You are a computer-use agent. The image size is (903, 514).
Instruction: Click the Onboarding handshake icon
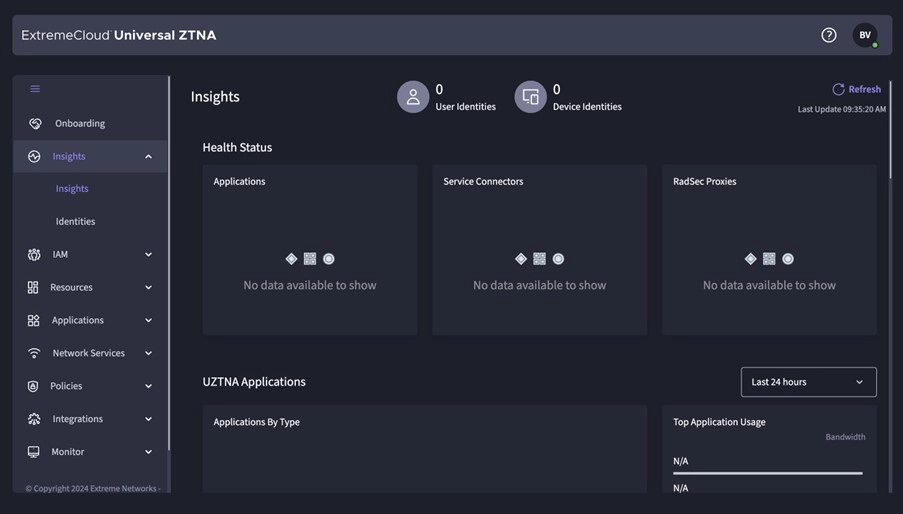click(x=35, y=124)
